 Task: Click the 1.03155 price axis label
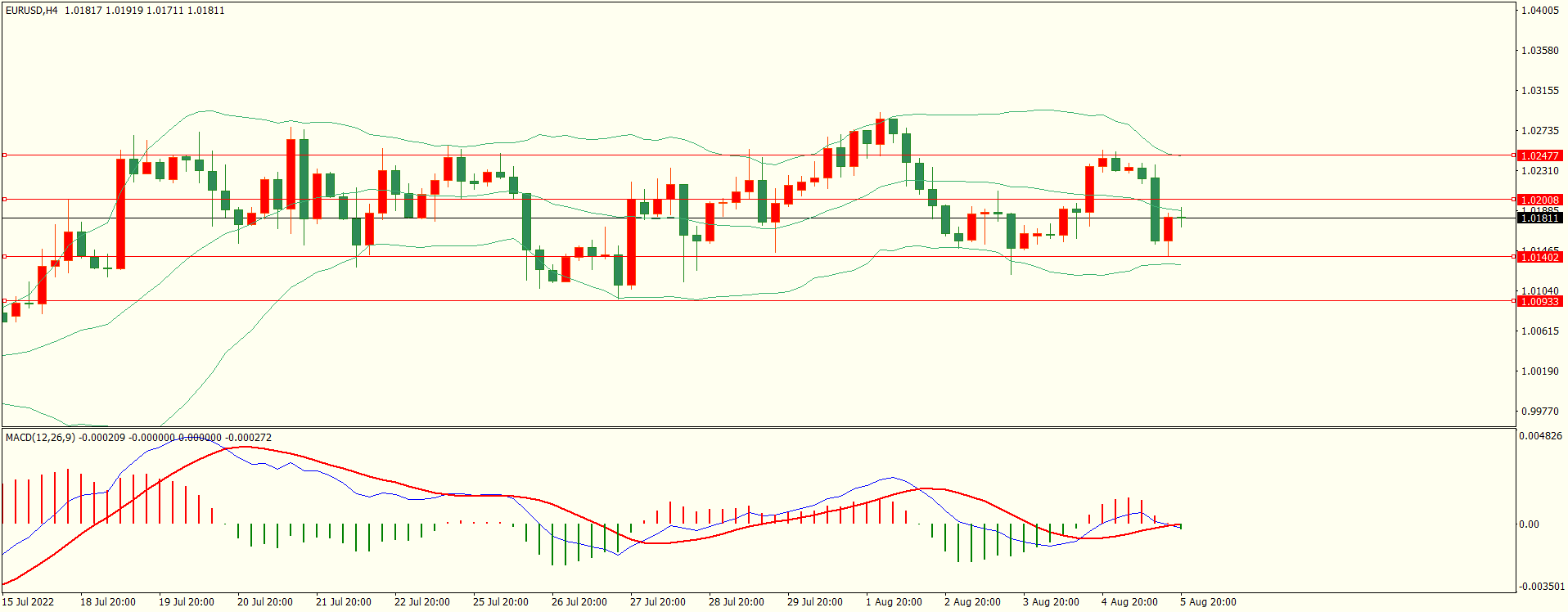point(1539,91)
